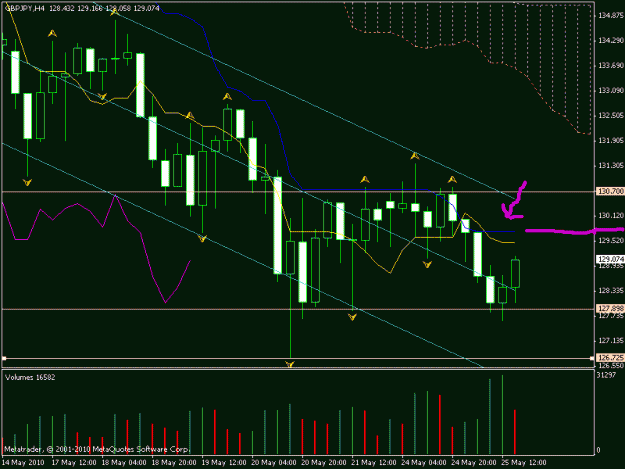Click the 127.135 price axis label
This screenshot has width=625, height=469.
(611, 341)
